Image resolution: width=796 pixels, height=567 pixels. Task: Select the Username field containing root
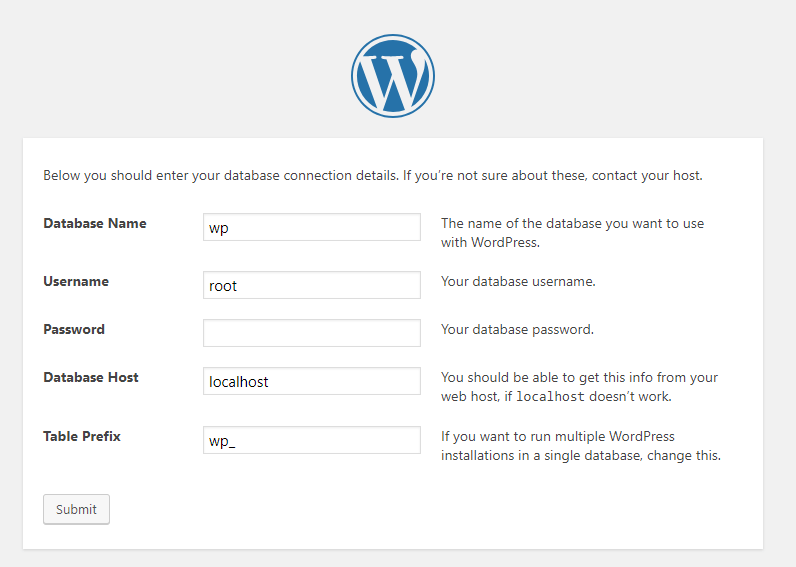(x=312, y=285)
